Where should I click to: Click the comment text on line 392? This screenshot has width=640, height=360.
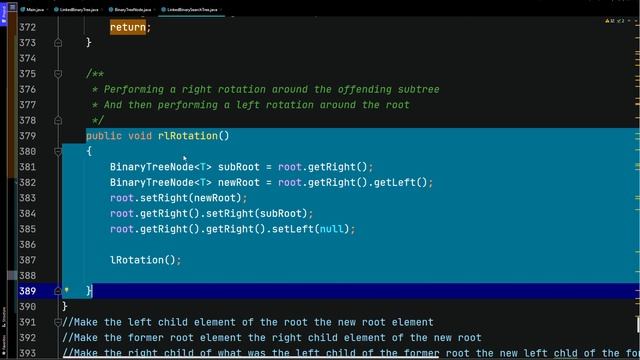coord(272,338)
